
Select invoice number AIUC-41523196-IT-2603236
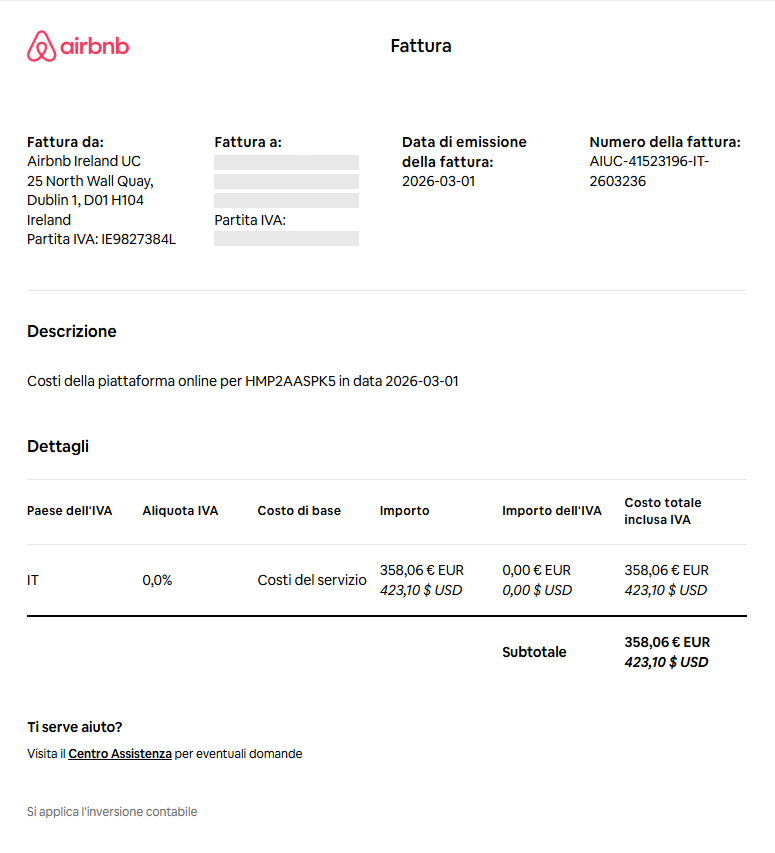pyautogui.click(x=649, y=171)
